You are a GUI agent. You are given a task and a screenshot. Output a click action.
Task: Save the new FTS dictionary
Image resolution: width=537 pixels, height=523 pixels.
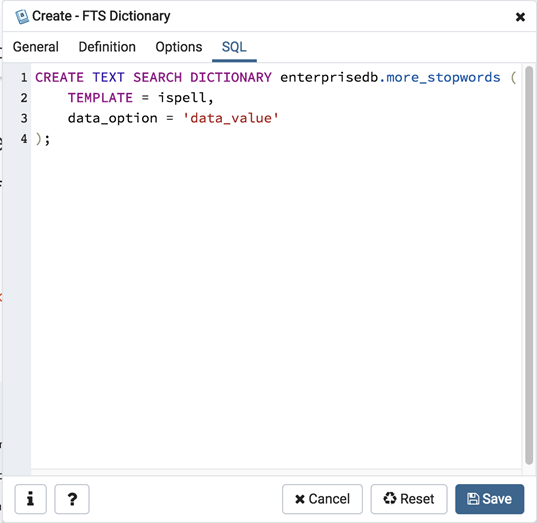tap(490, 499)
